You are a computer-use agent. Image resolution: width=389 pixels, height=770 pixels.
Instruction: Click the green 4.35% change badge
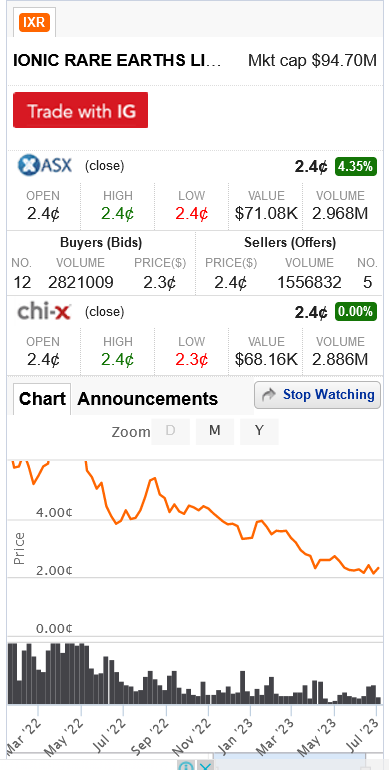click(x=356, y=167)
